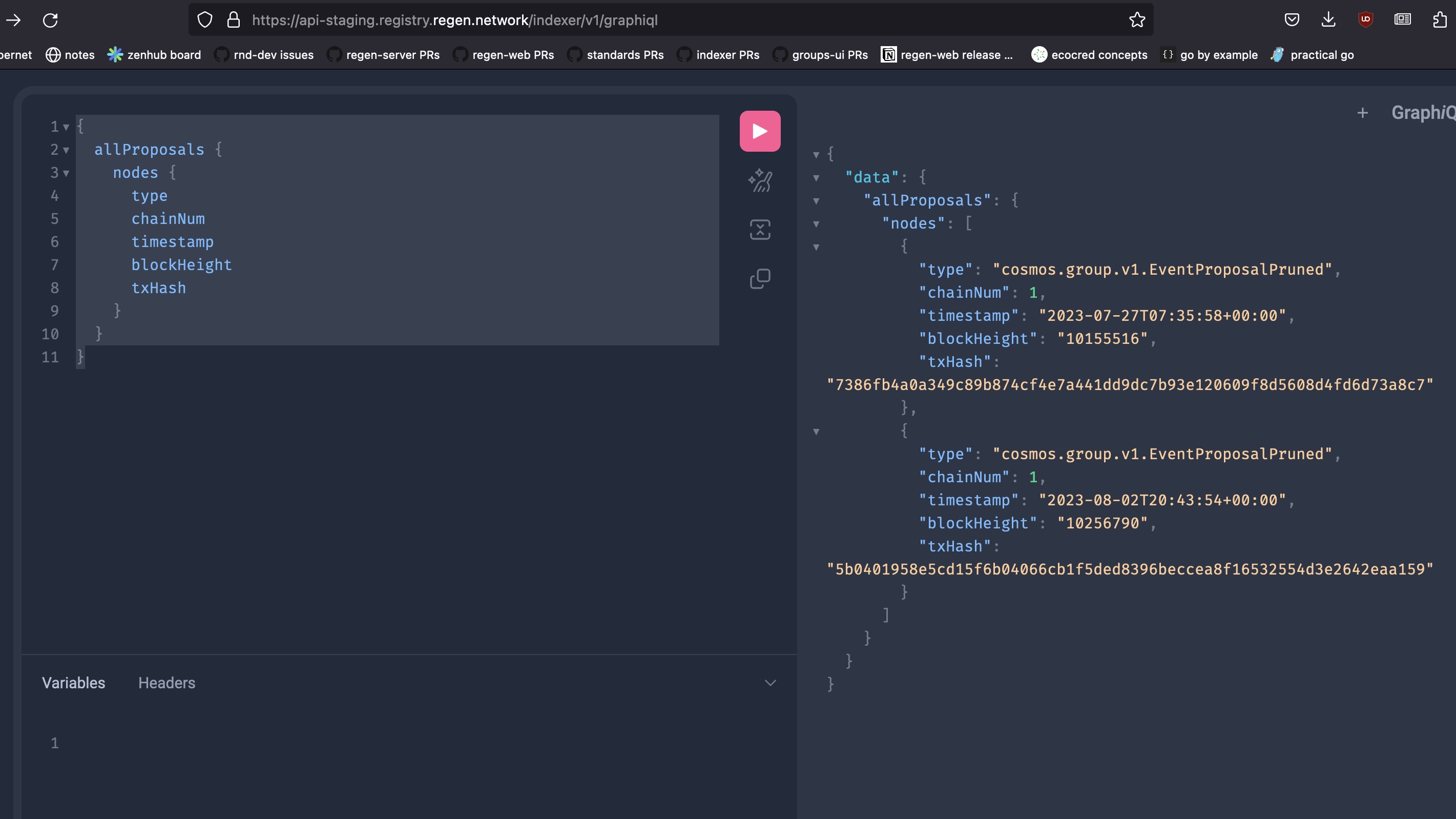Open the uBlock Origin extension icon
The height and width of the screenshot is (819, 1456).
click(x=1365, y=21)
